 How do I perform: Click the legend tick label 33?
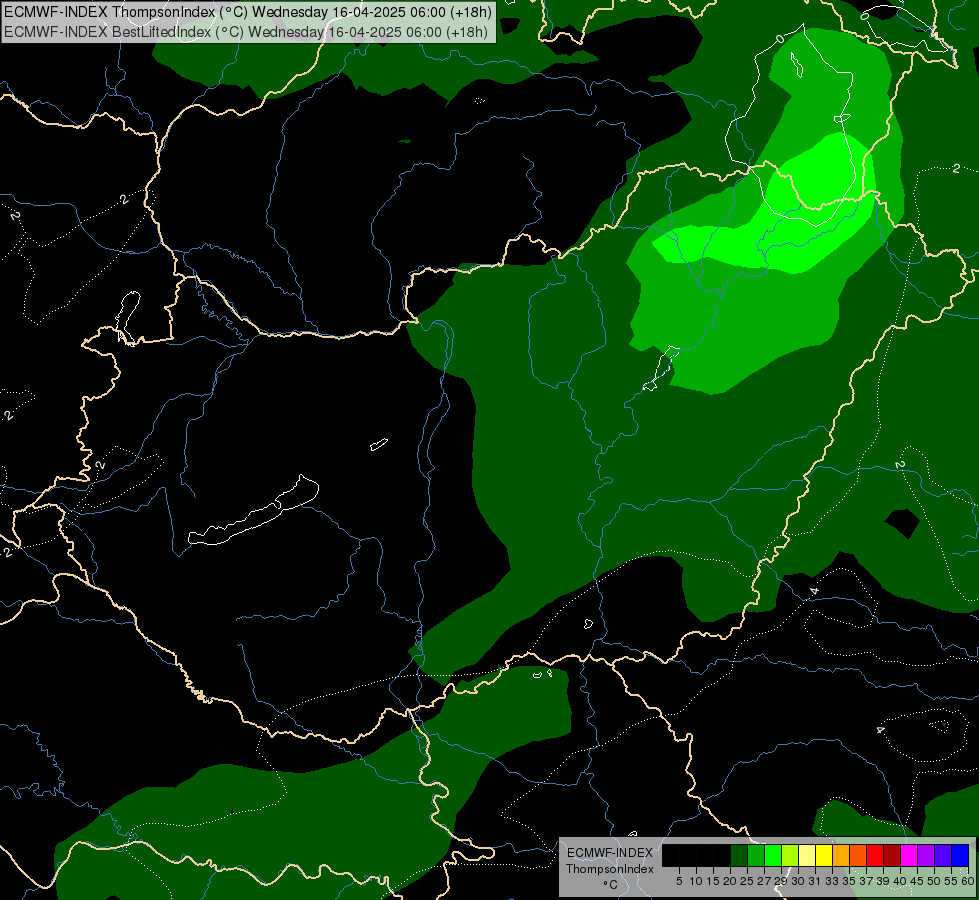(832, 881)
